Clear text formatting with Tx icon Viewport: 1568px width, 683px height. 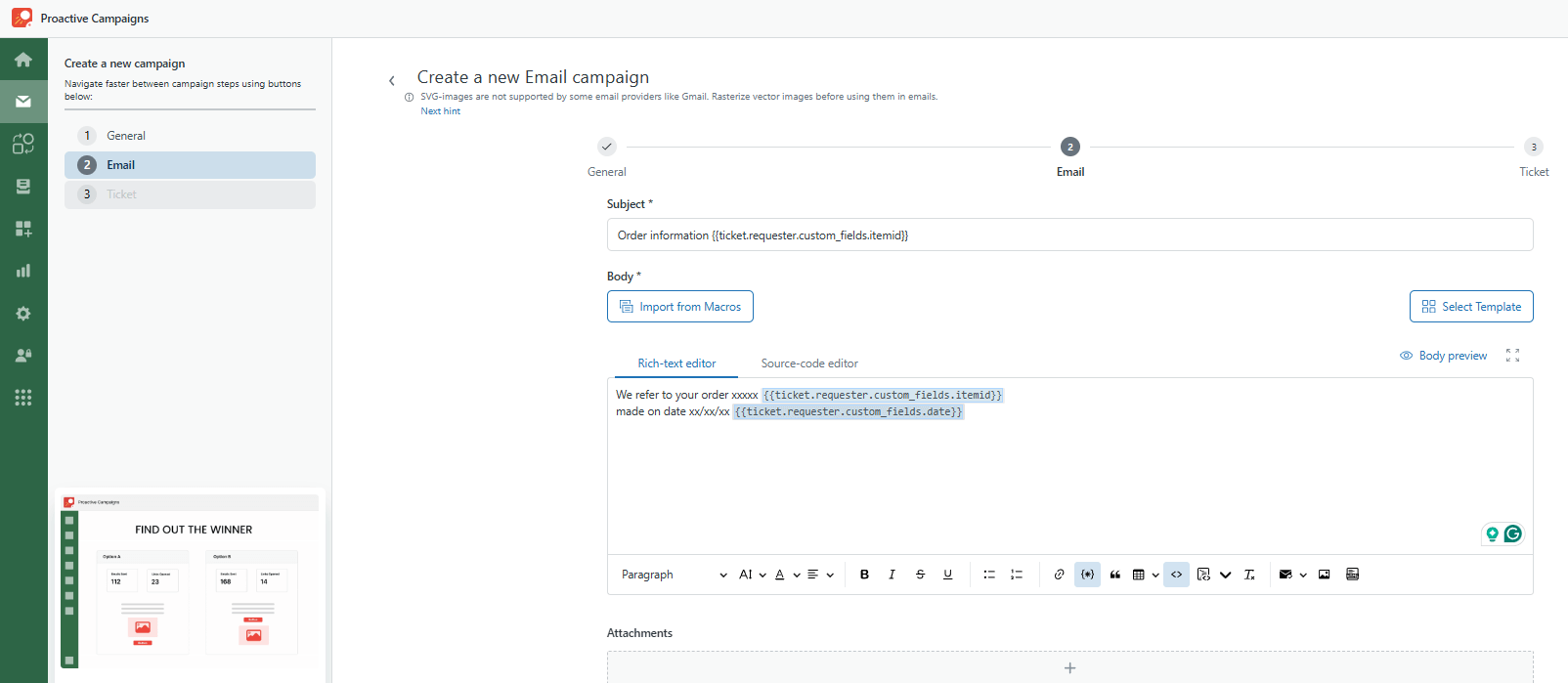pyautogui.click(x=1249, y=575)
